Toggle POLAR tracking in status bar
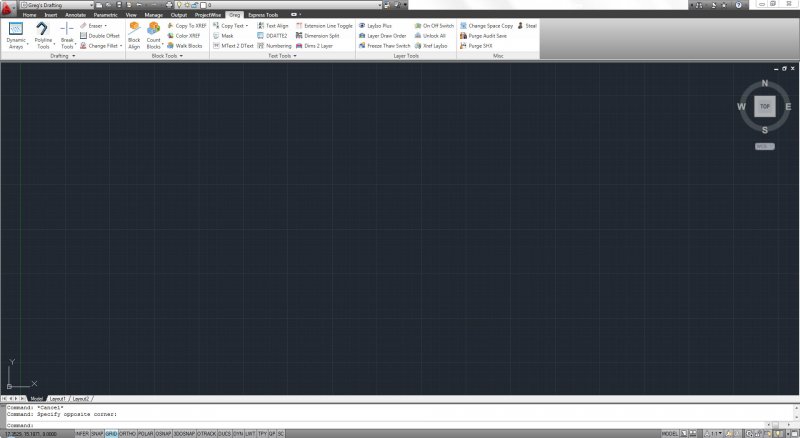This screenshot has height=438, width=800. pyautogui.click(x=145, y=433)
